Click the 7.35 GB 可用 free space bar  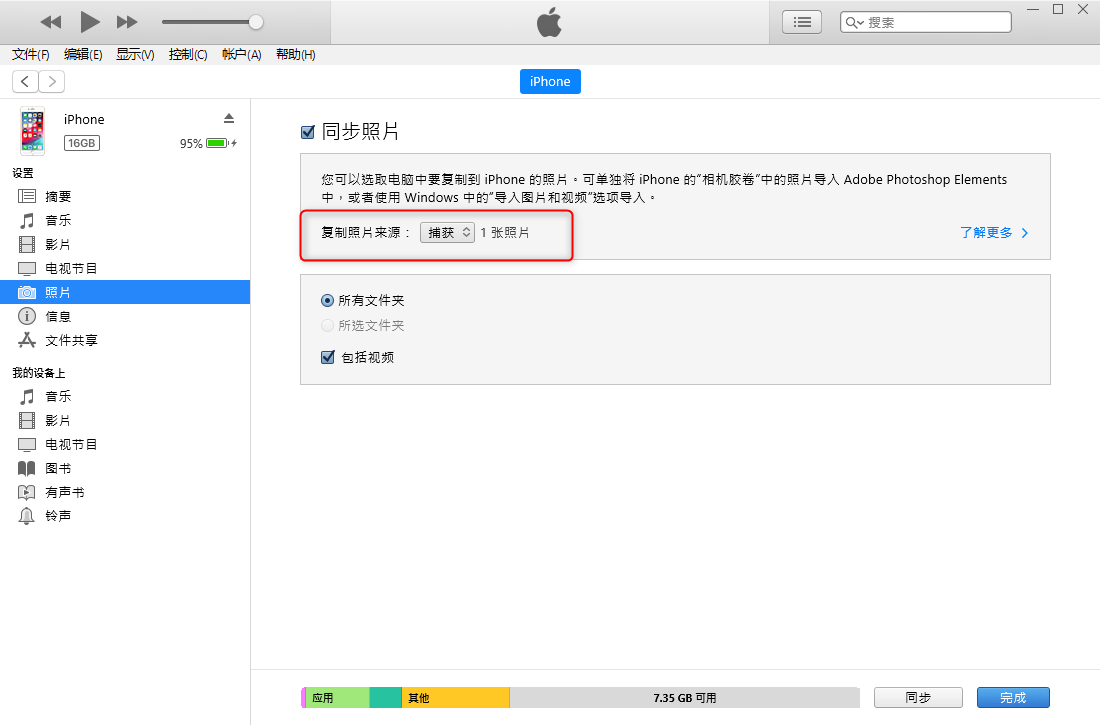[x=685, y=698]
